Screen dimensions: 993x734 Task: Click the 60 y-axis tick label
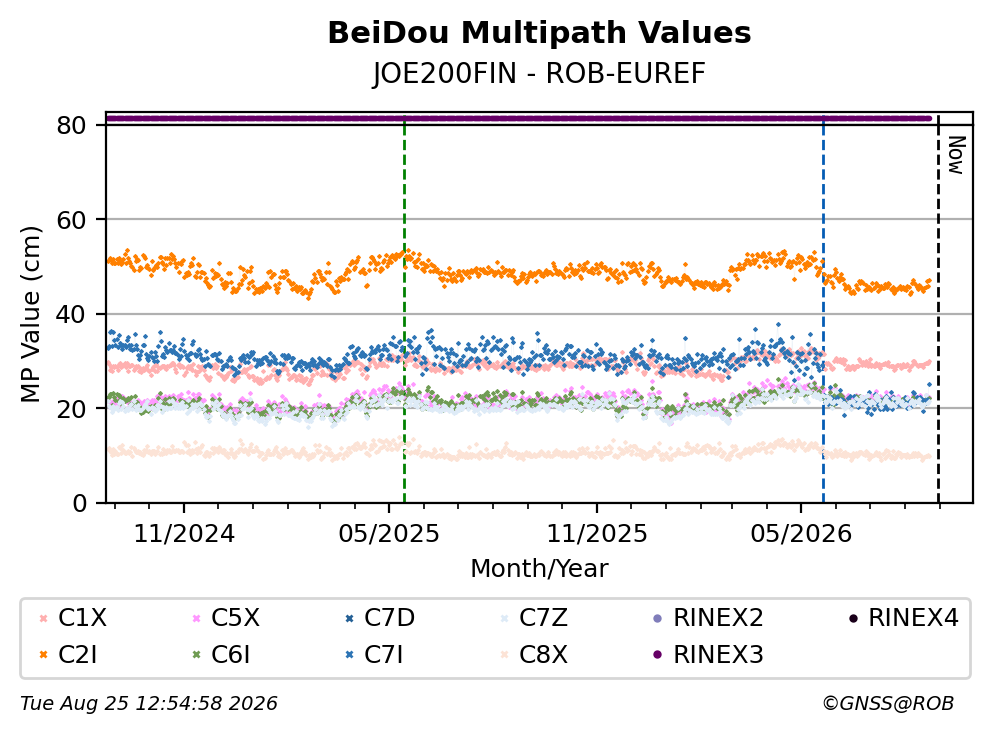[x=71, y=220]
